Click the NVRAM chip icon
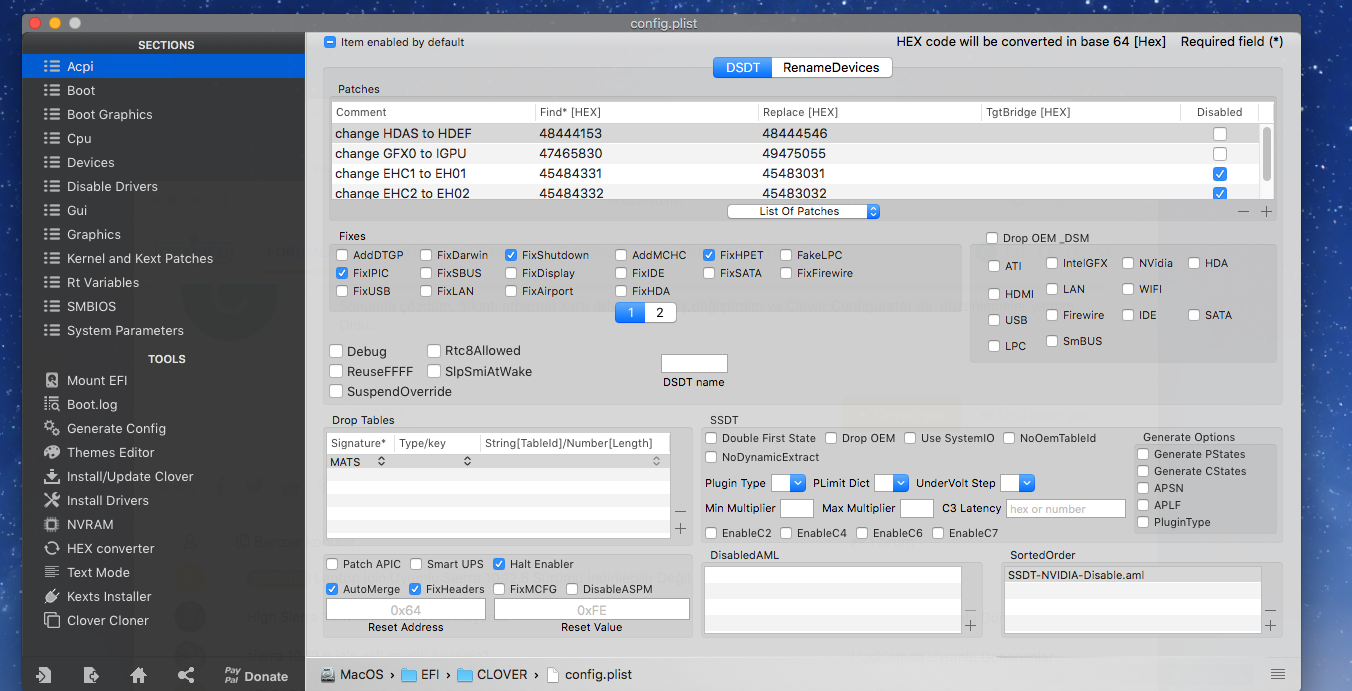This screenshot has width=1352, height=691. click(x=52, y=524)
